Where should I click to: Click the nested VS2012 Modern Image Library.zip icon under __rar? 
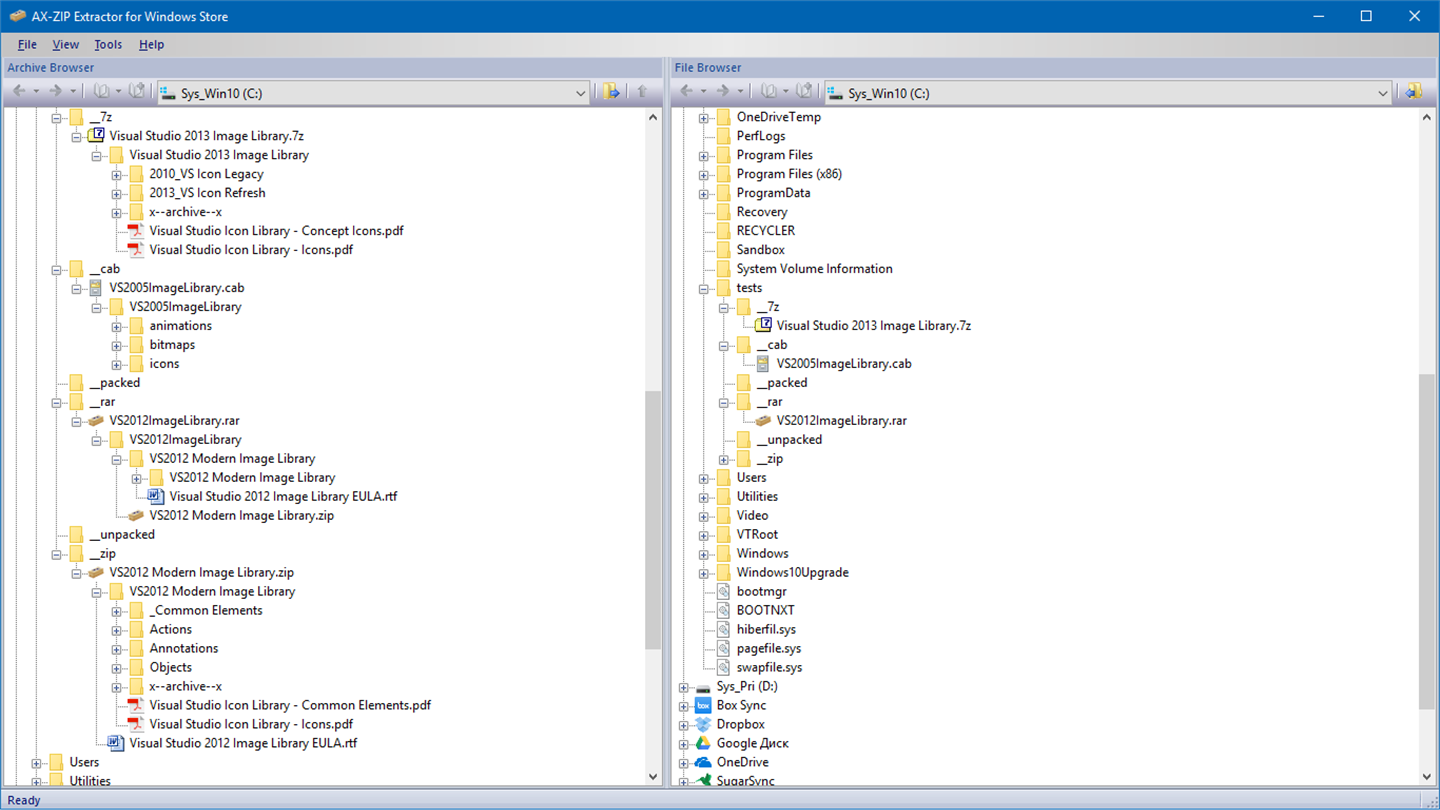click(x=136, y=516)
